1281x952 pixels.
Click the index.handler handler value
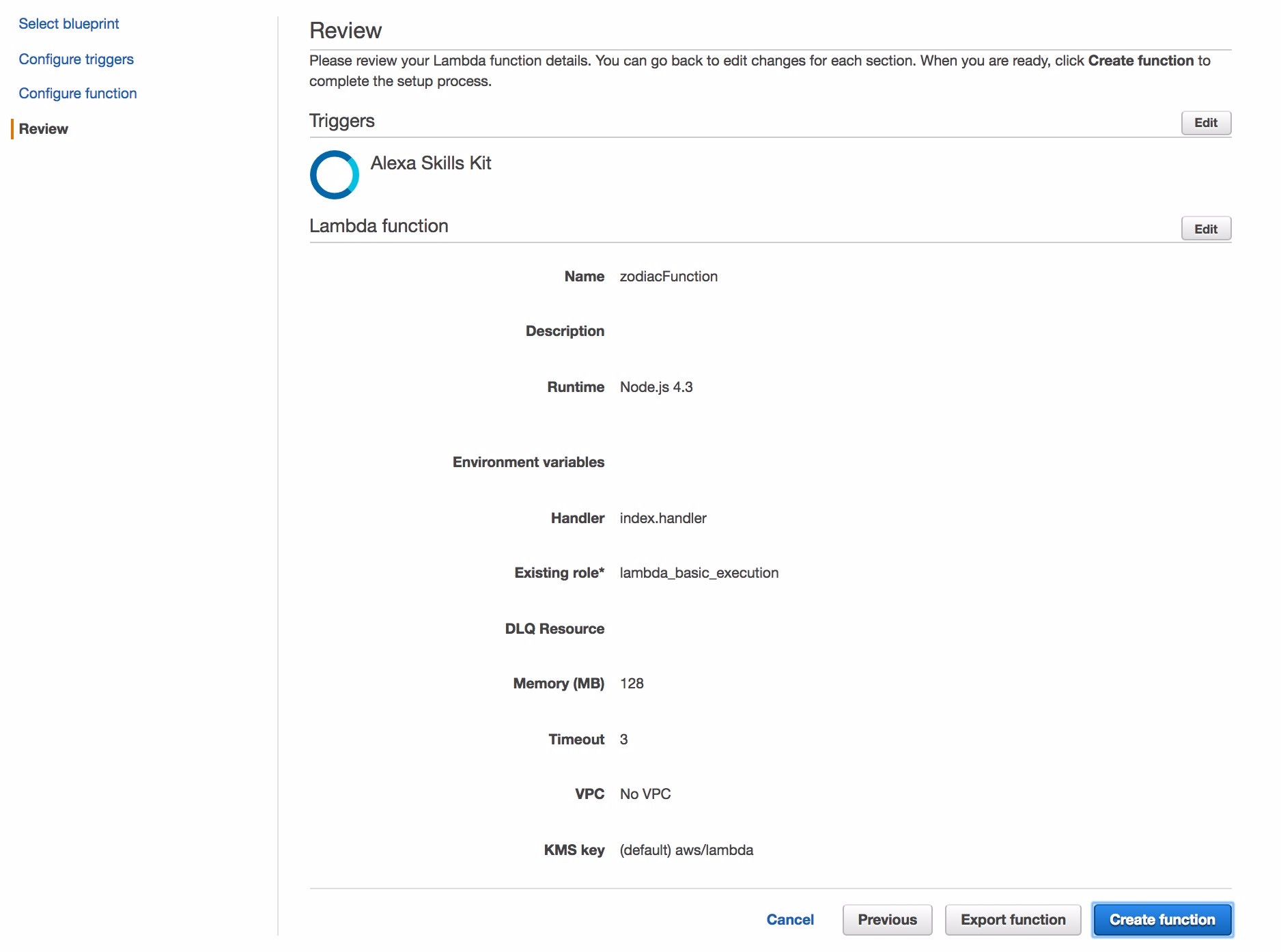coord(663,518)
